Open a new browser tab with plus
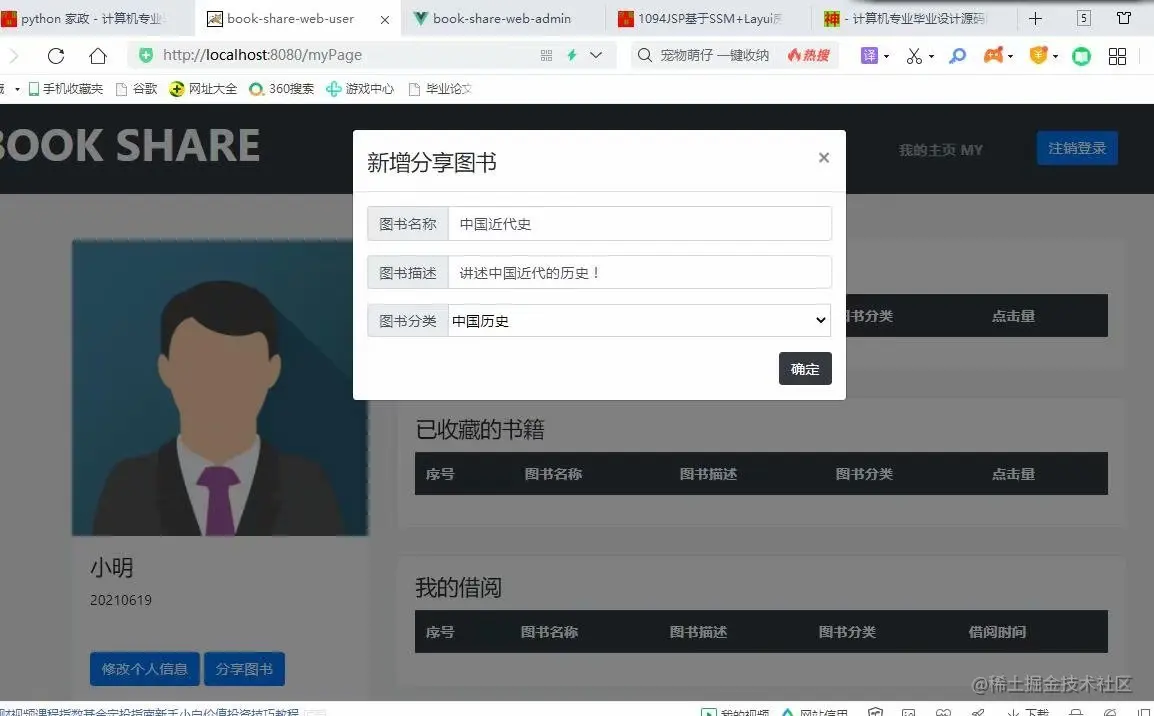This screenshot has width=1154, height=716. [1036, 18]
